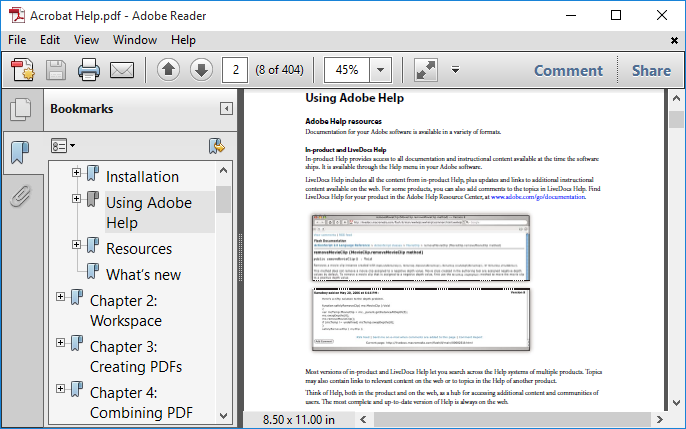Open the Help menu

[x=183, y=40]
